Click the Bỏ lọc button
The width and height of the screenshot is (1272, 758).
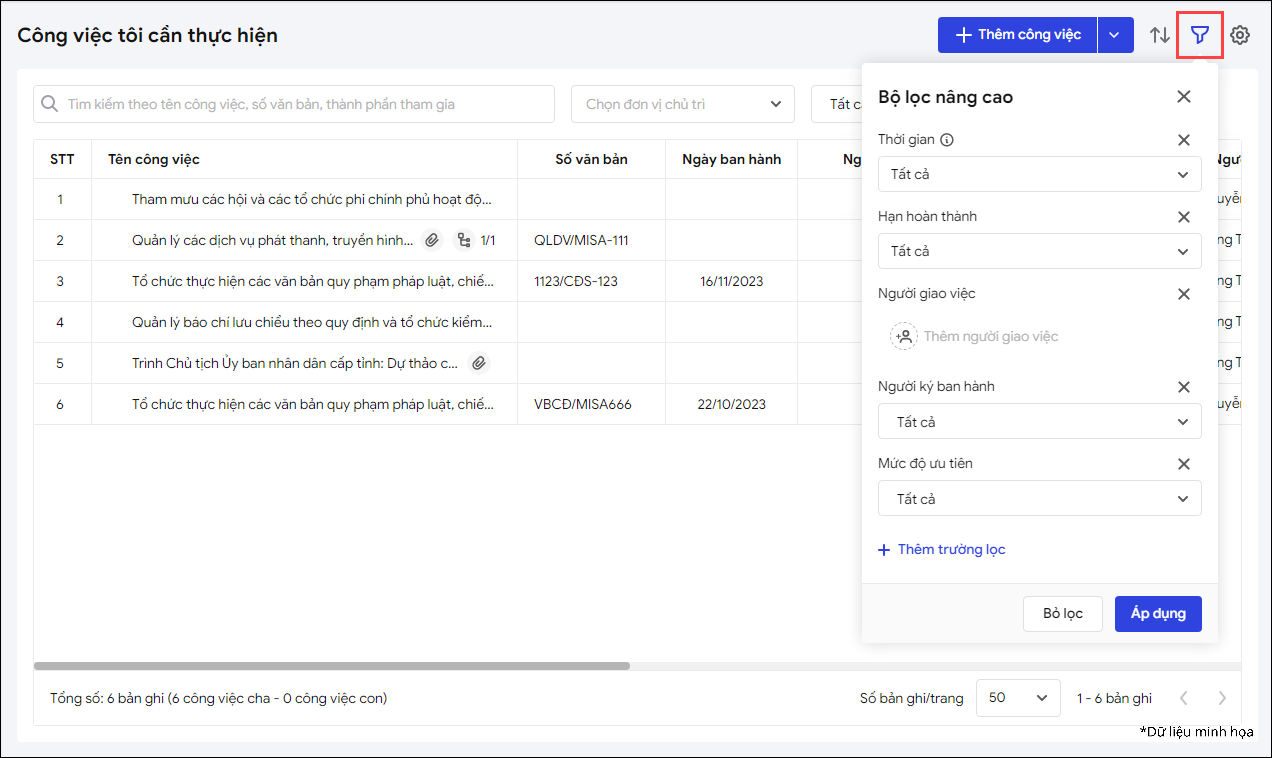pyautogui.click(x=1062, y=614)
